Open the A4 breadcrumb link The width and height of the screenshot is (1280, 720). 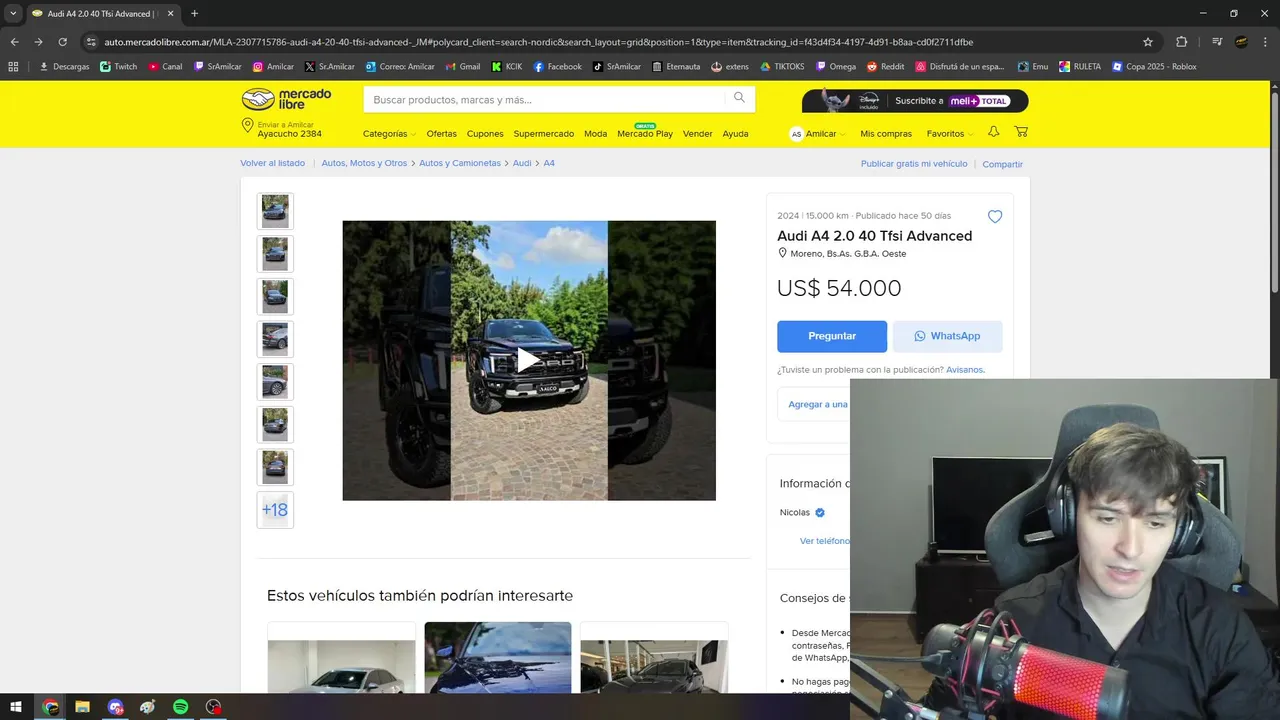(549, 163)
